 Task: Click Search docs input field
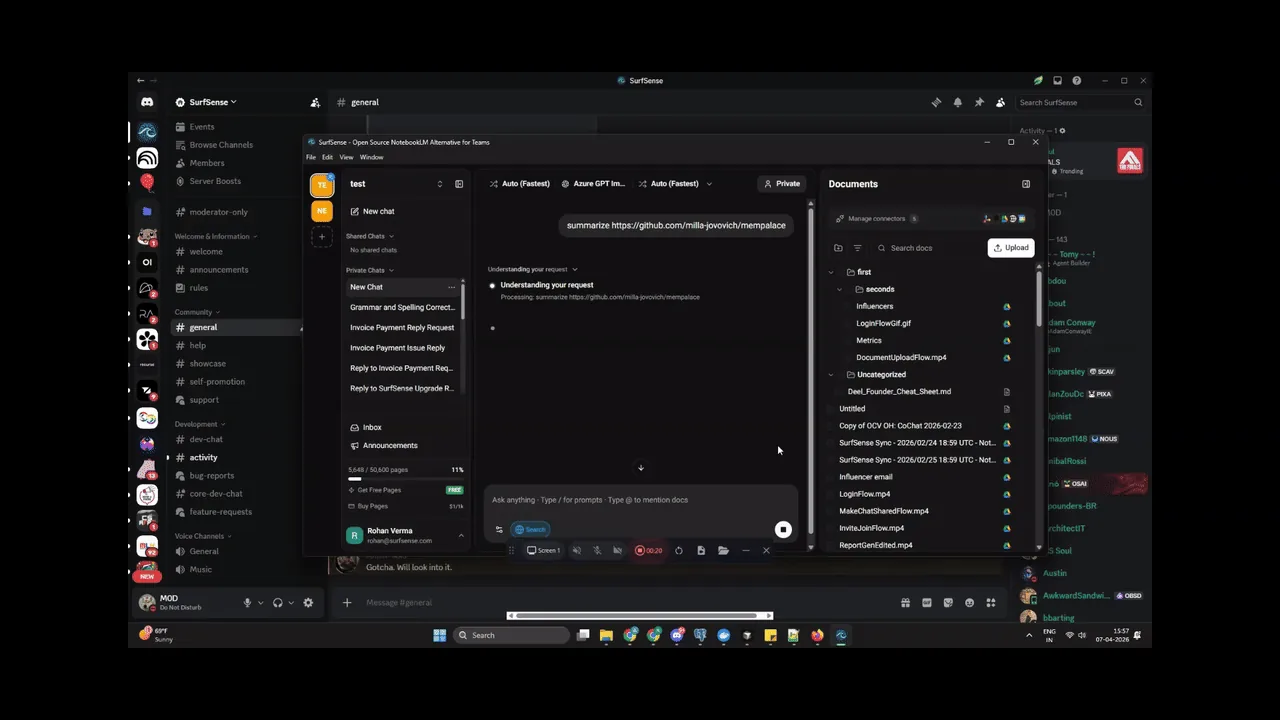click(930, 248)
